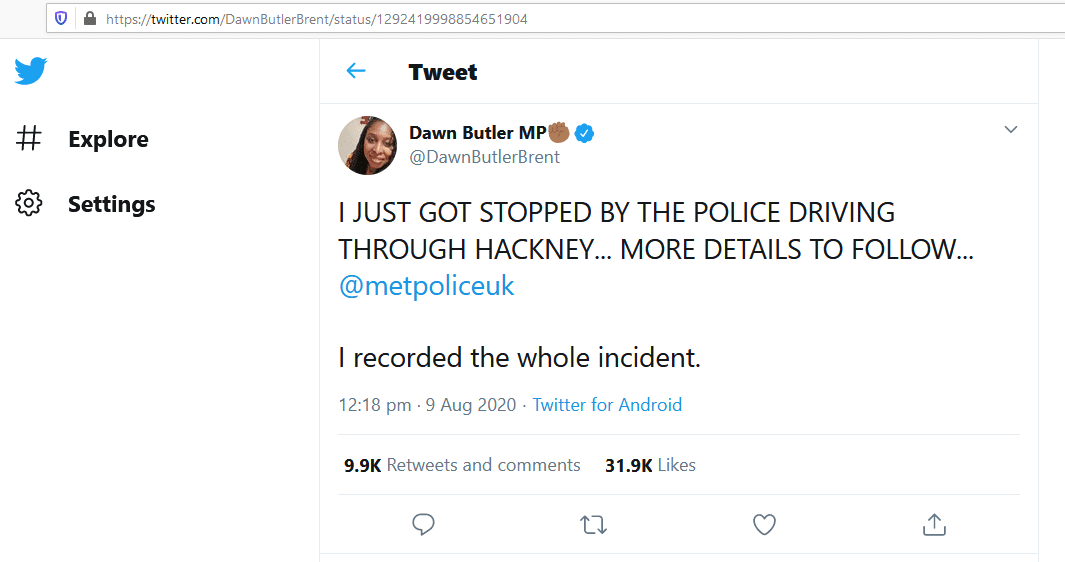Click the Twitter bird logo

[31, 71]
